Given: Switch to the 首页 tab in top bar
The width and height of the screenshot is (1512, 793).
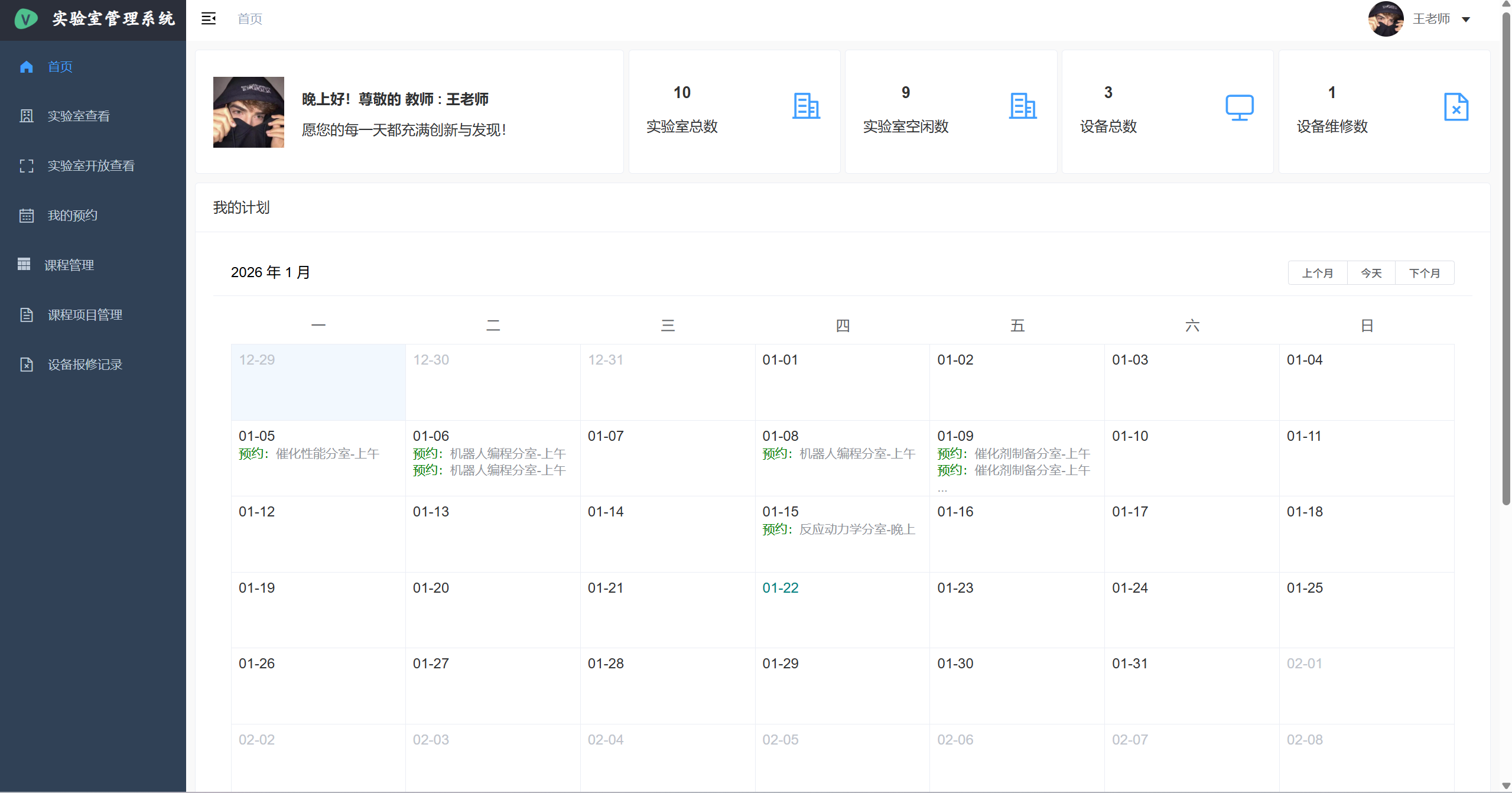Looking at the screenshot, I should point(249,18).
